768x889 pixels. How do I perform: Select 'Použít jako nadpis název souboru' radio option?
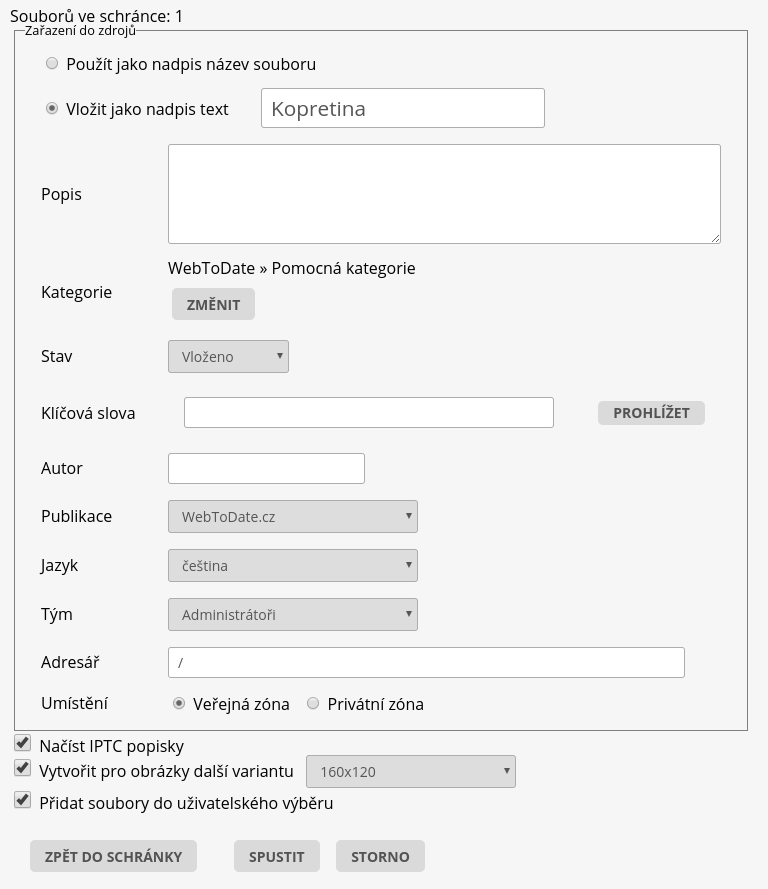click(52, 64)
